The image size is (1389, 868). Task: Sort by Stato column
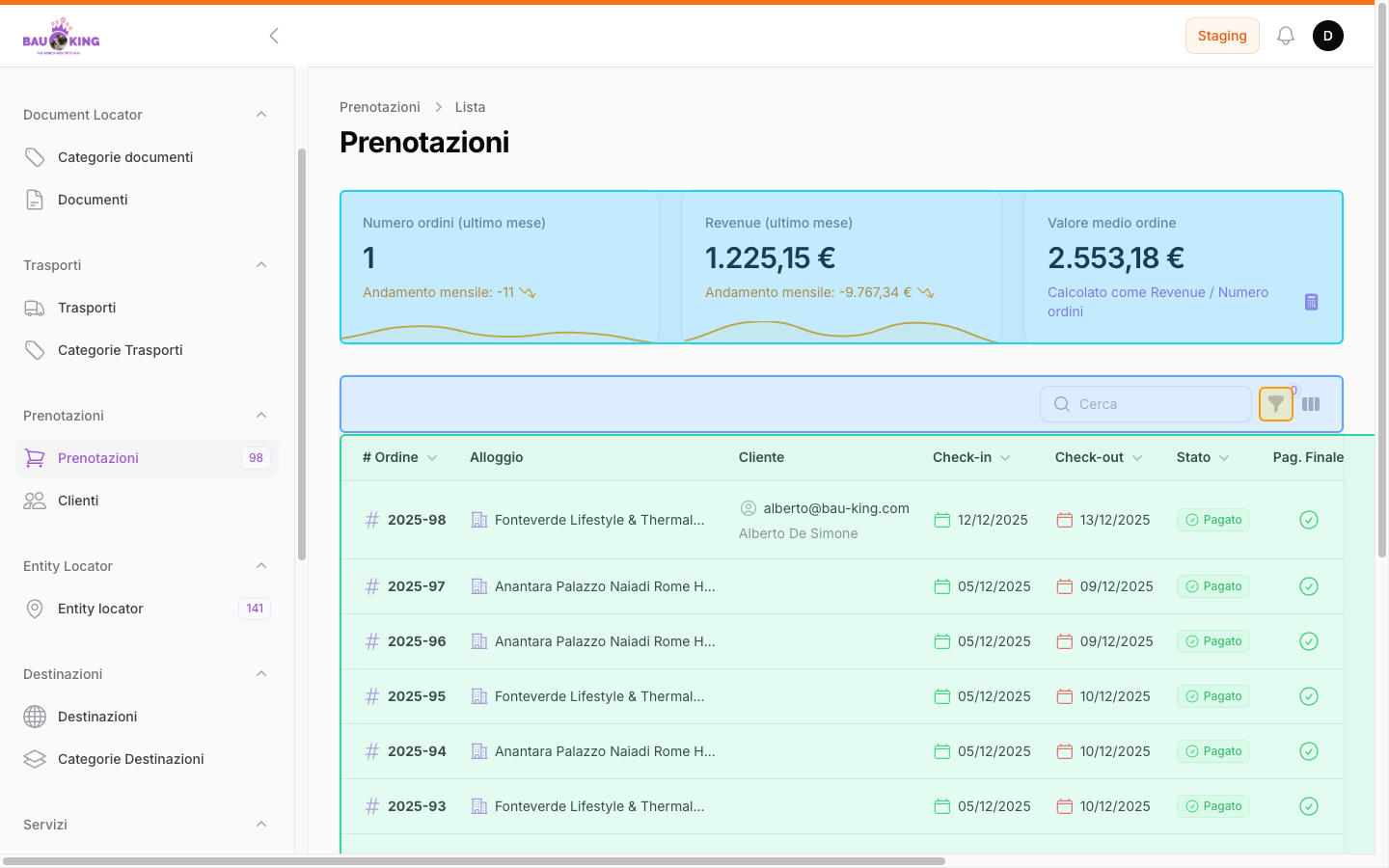tap(1203, 457)
